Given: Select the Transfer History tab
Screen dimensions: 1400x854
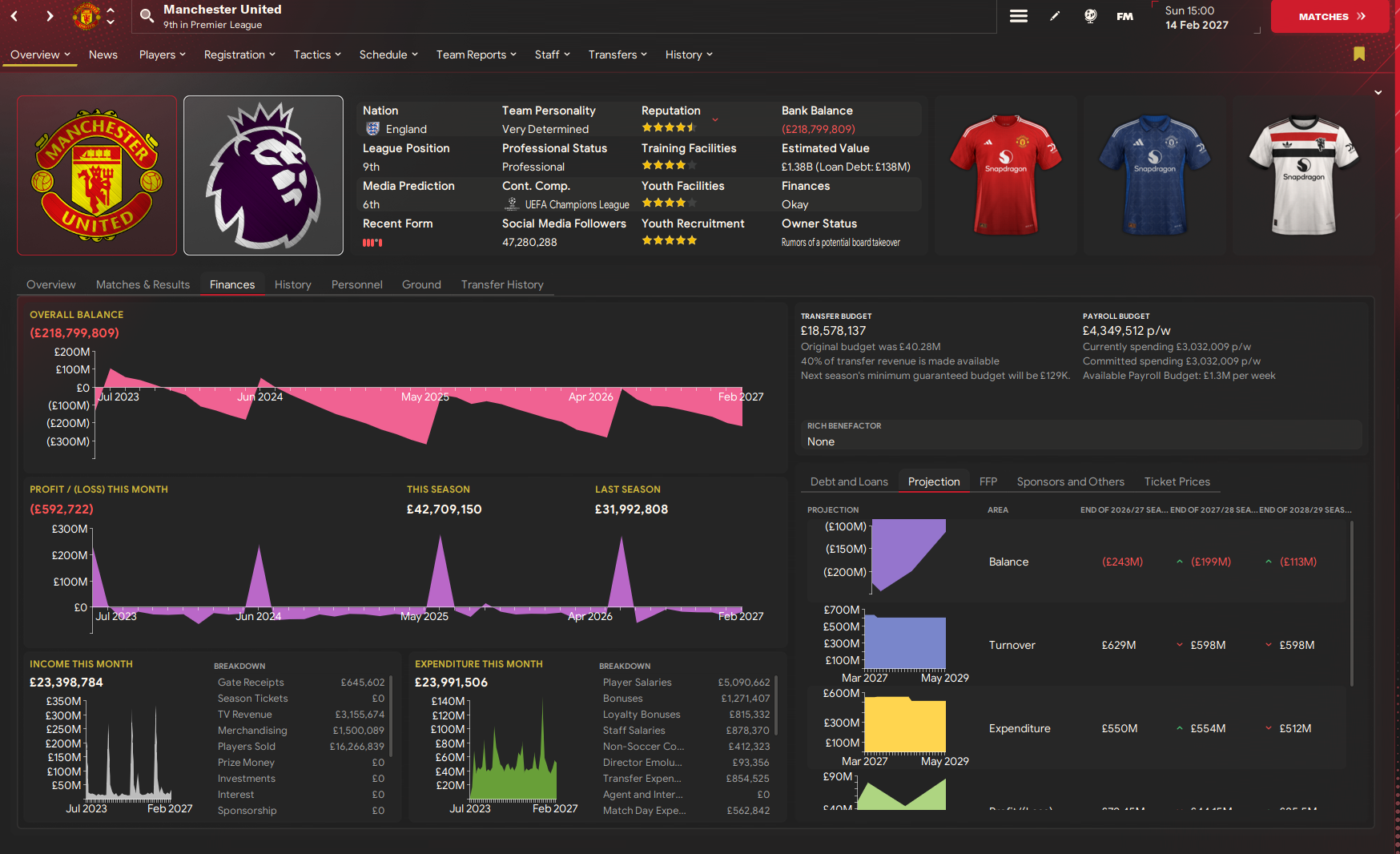Looking at the screenshot, I should click(x=501, y=284).
